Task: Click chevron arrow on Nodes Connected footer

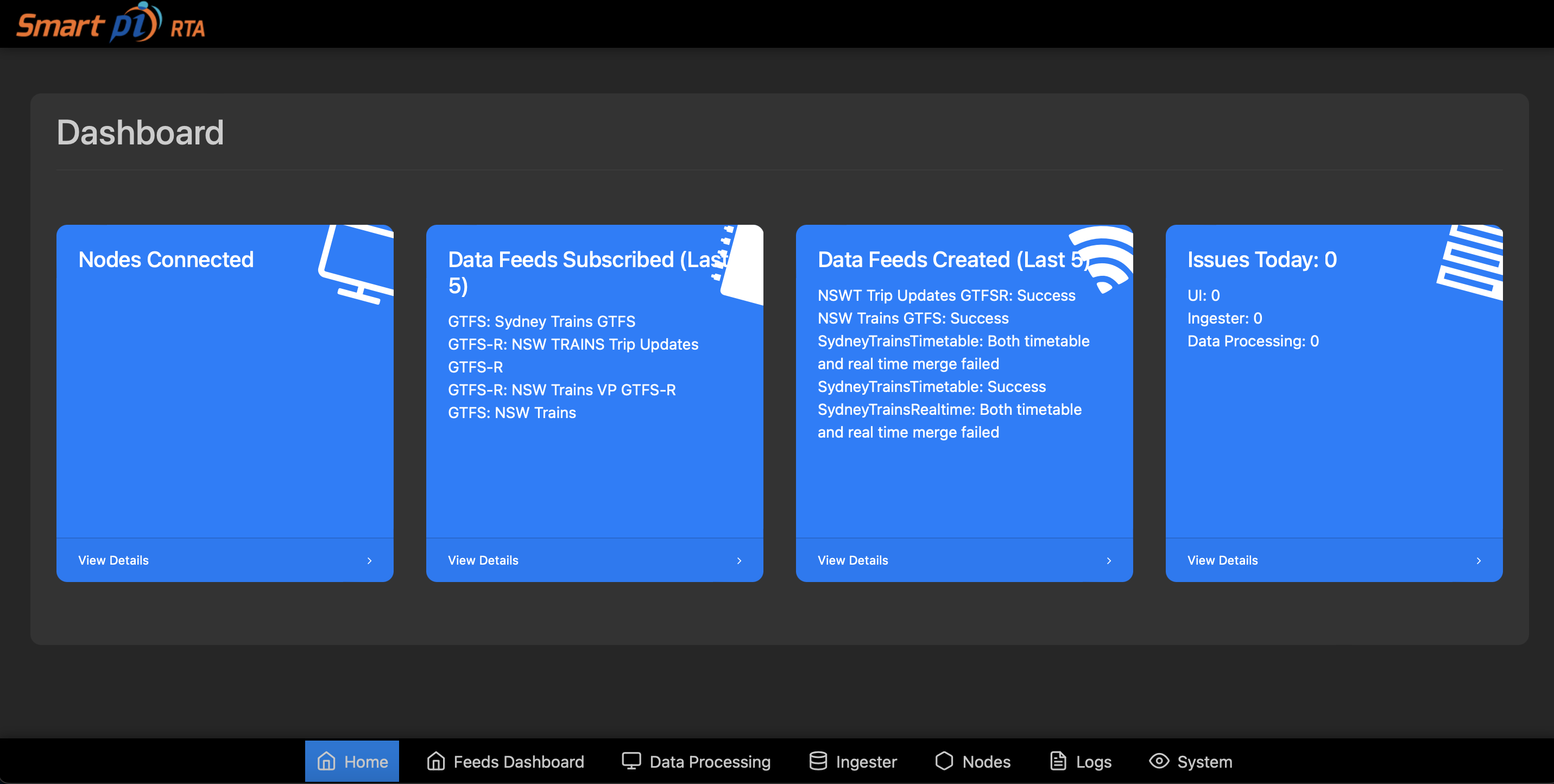Action: click(370, 561)
